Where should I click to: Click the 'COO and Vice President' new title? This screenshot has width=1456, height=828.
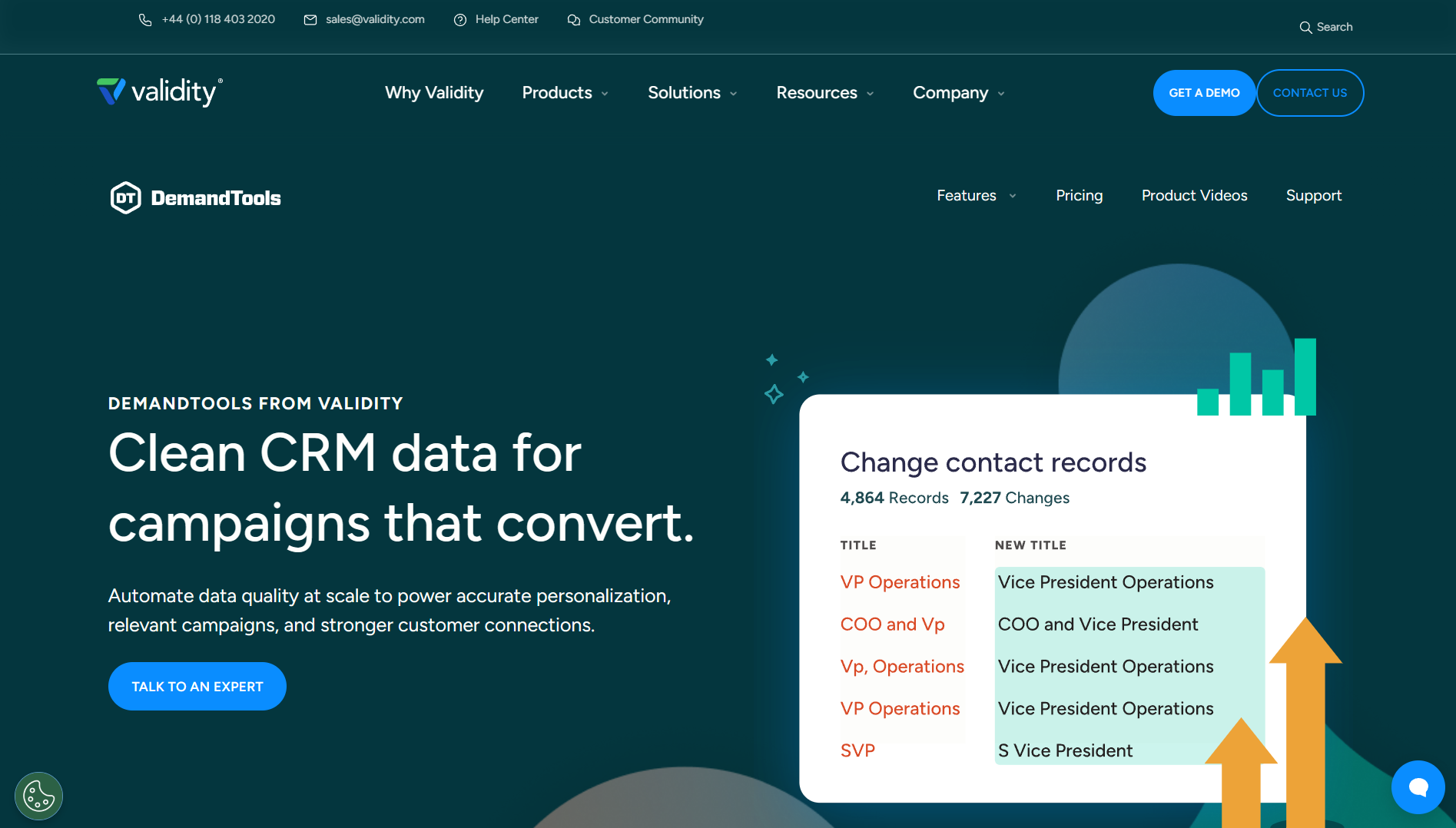tap(1098, 624)
